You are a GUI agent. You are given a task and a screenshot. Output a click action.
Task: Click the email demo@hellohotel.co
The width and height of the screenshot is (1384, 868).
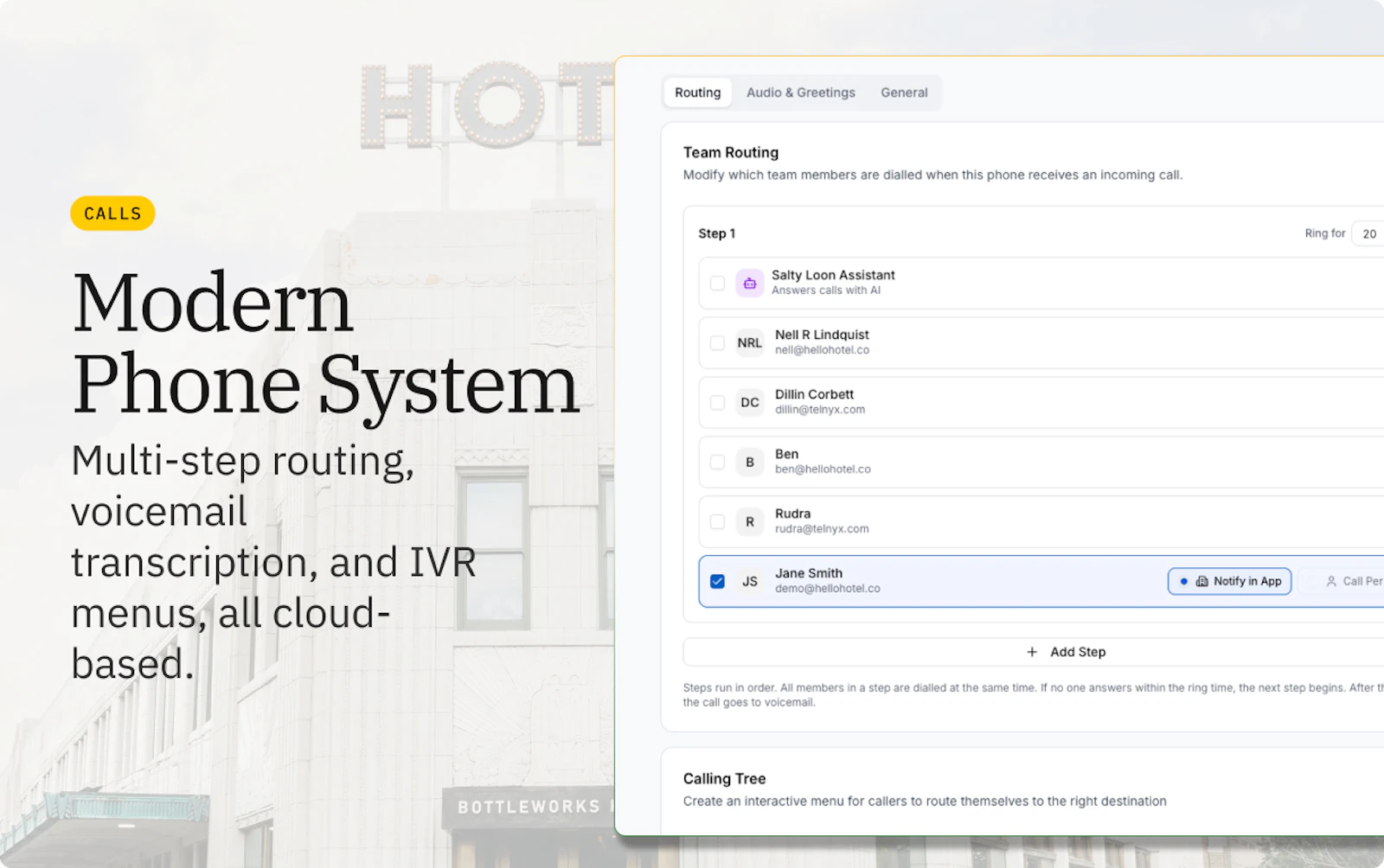click(x=827, y=589)
